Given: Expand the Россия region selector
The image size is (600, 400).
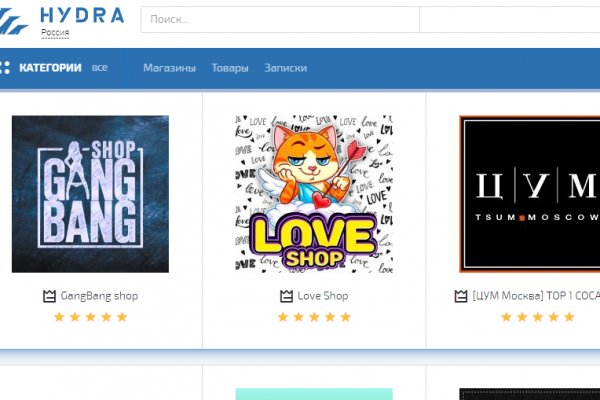Looking at the screenshot, I should (55, 33).
